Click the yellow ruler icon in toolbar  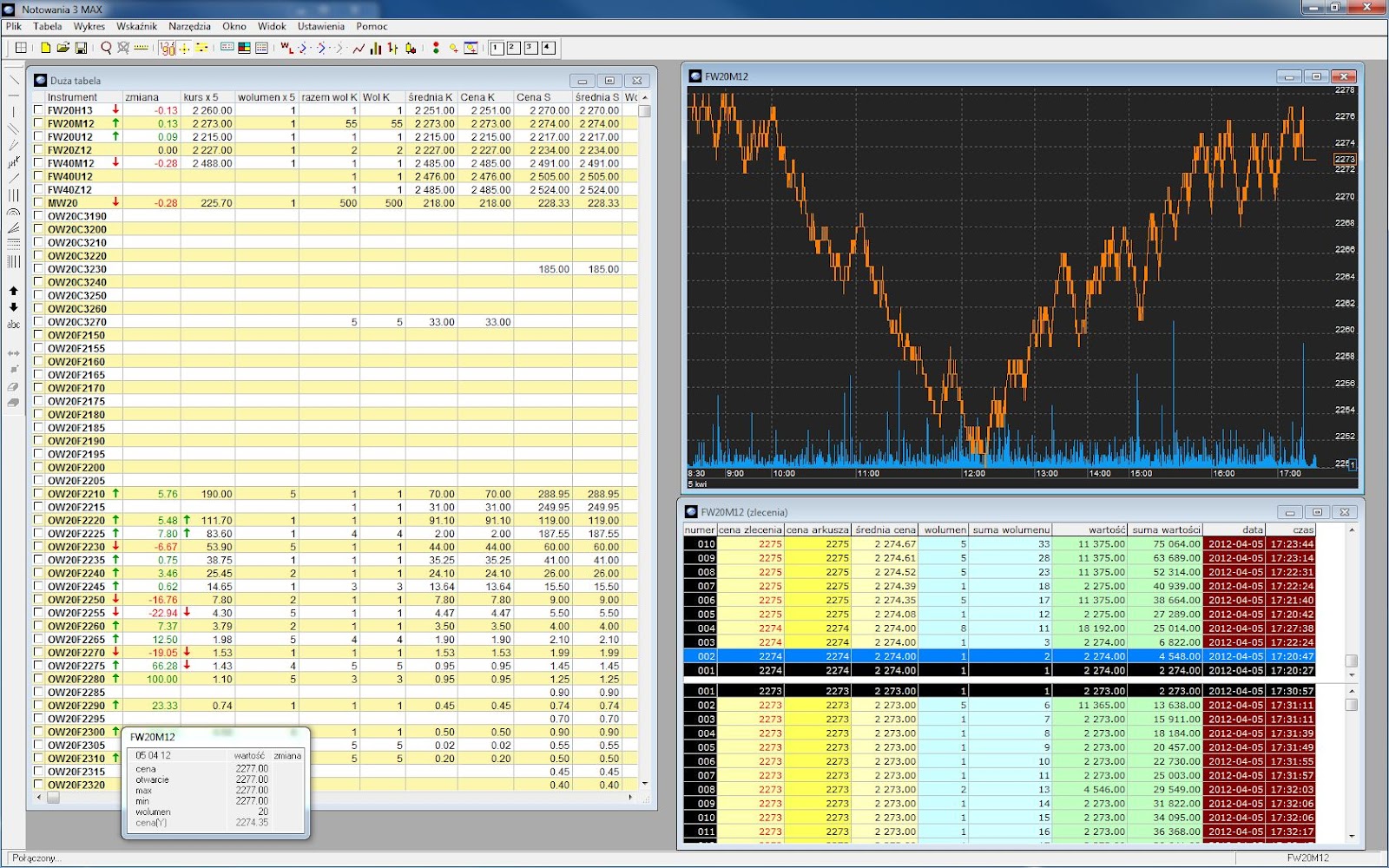tap(141, 48)
